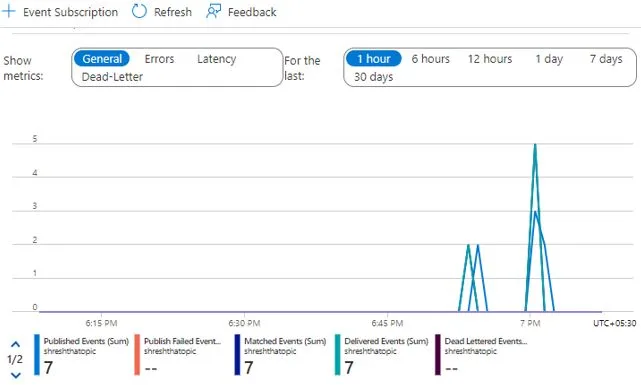Click the value 7 under Delivered Events
641x385 pixels.
pyautogui.click(x=349, y=368)
